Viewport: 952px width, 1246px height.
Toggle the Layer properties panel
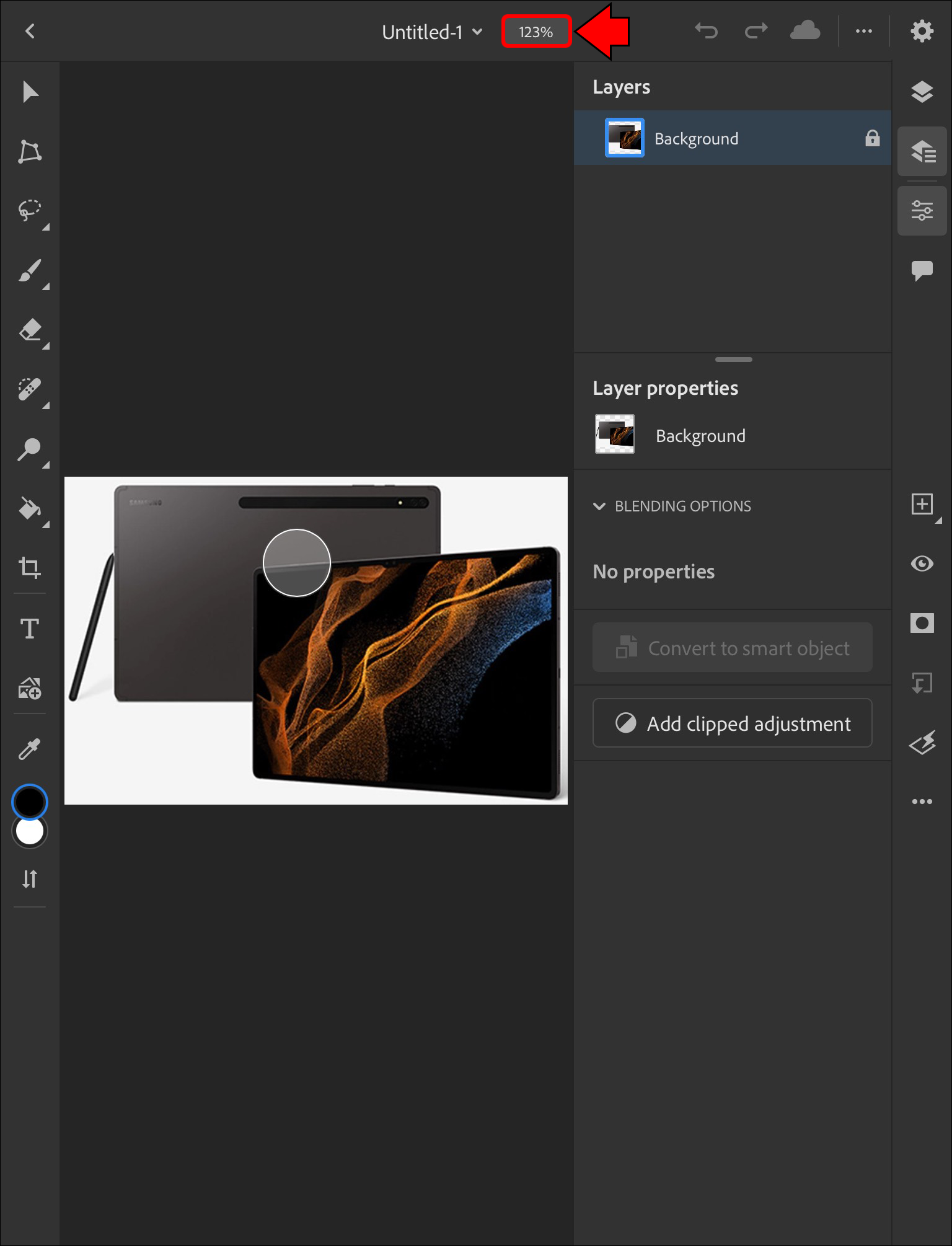click(922, 211)
